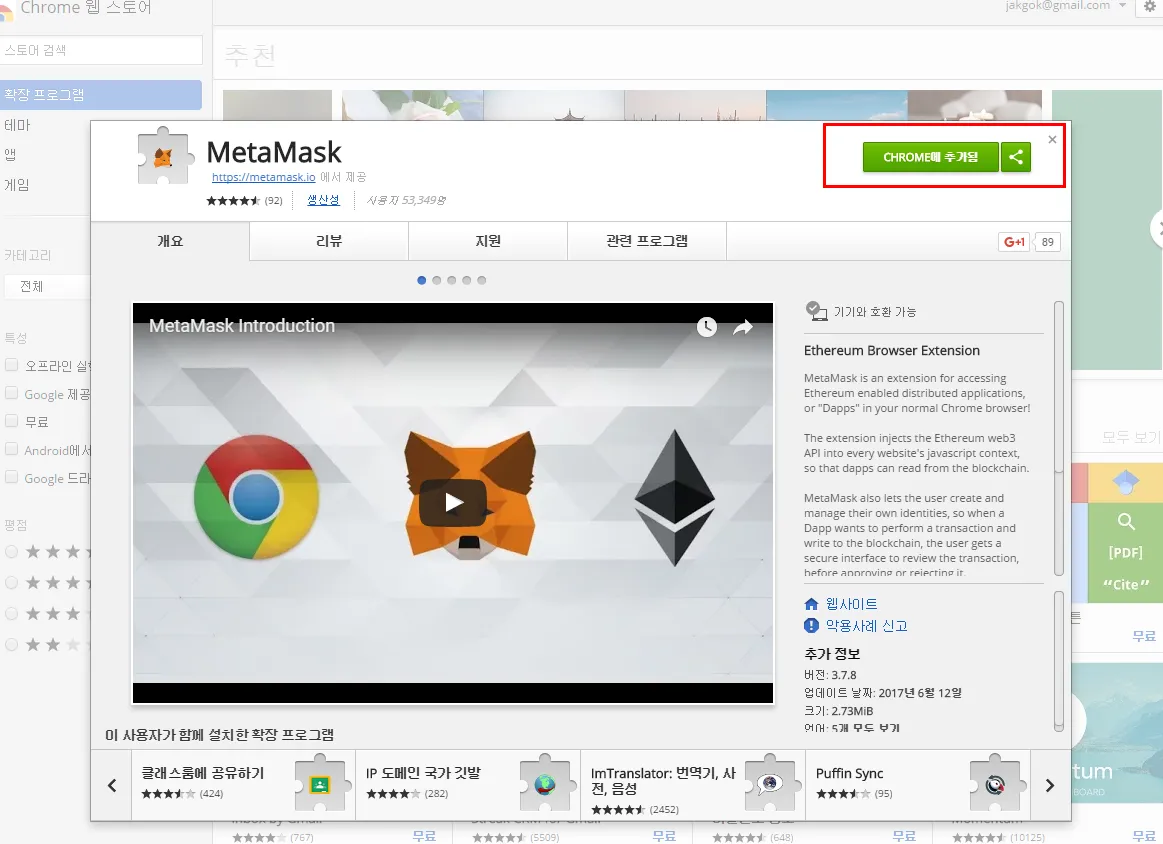Screen dimensions: 1163x844
Task: Click the 클래스룸에 공유하기 extension title
Action: (x=202, y=773)
